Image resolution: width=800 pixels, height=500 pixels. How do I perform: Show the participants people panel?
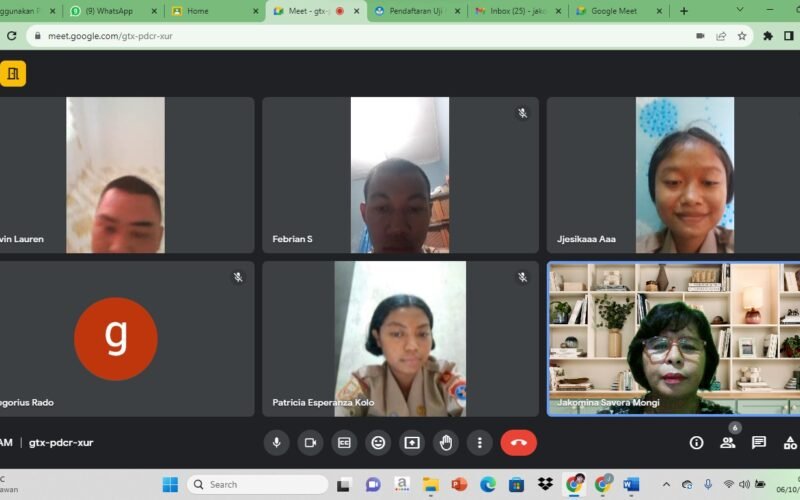728,442
